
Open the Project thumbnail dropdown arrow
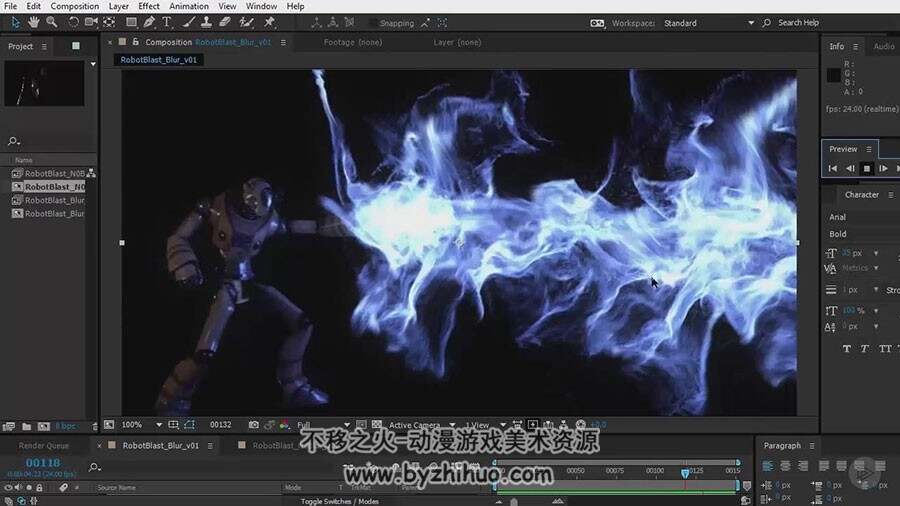[93, 64]
